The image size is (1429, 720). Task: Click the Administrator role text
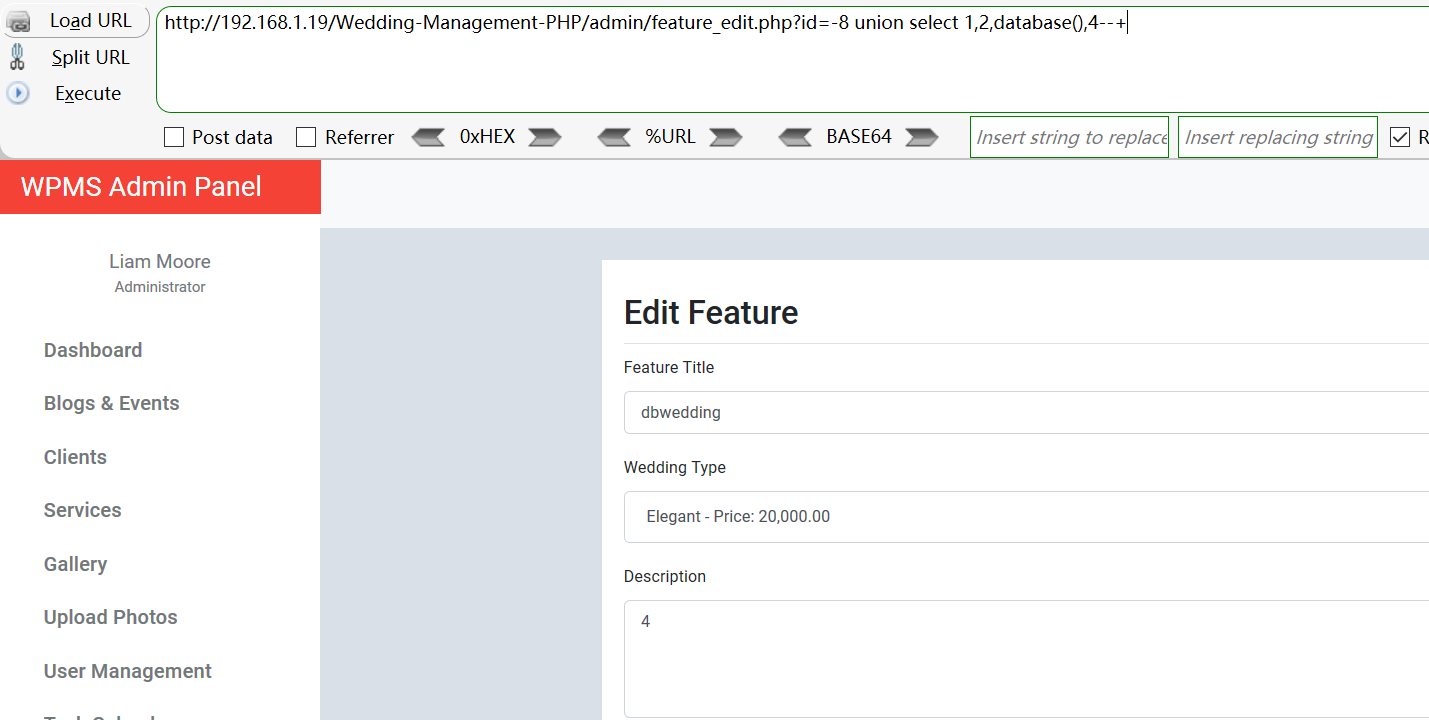tap(160, 287)
